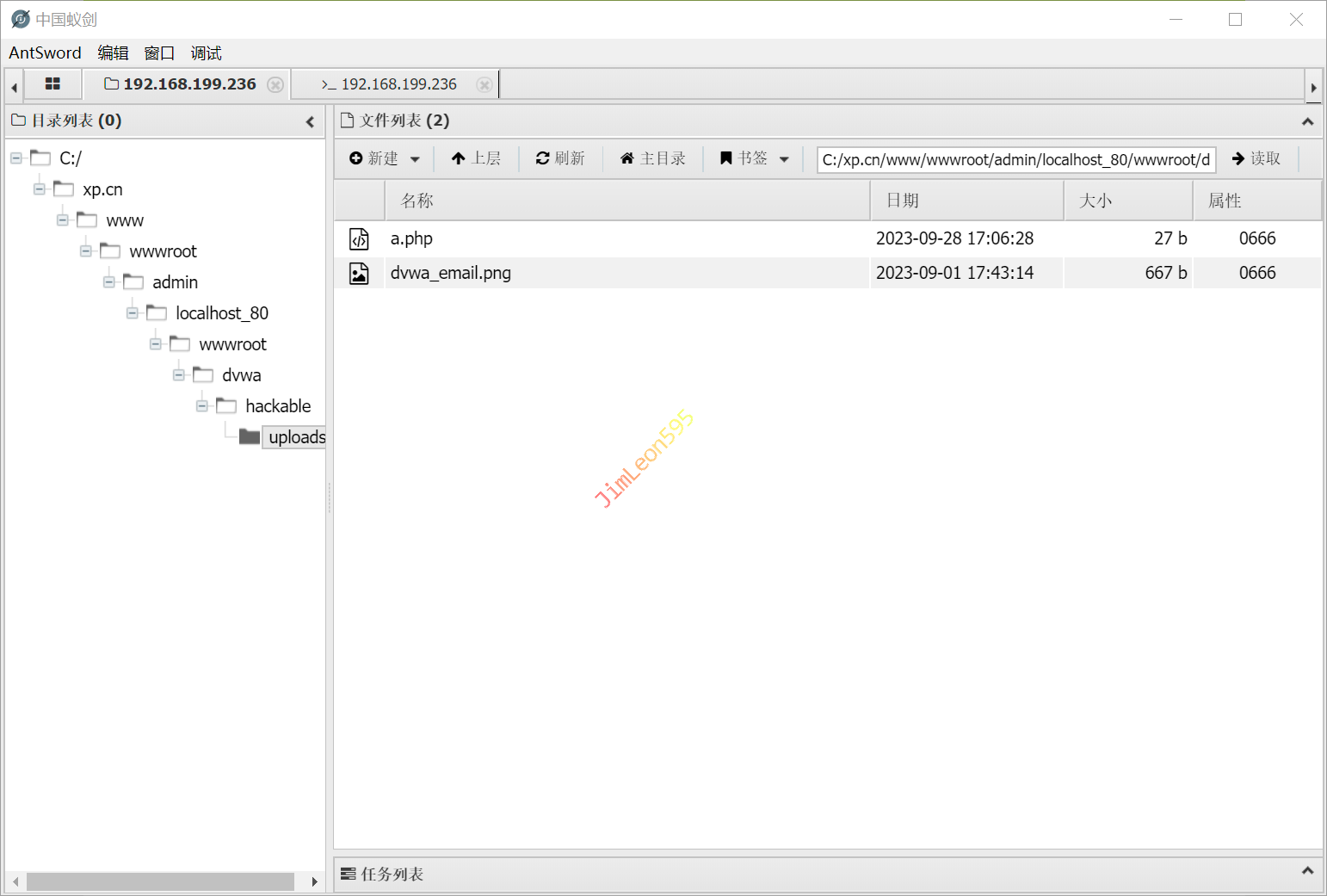The width and height of the screenshot is (1327, 896).
Task: Collapse the hackable tree node
Action: 202,406
